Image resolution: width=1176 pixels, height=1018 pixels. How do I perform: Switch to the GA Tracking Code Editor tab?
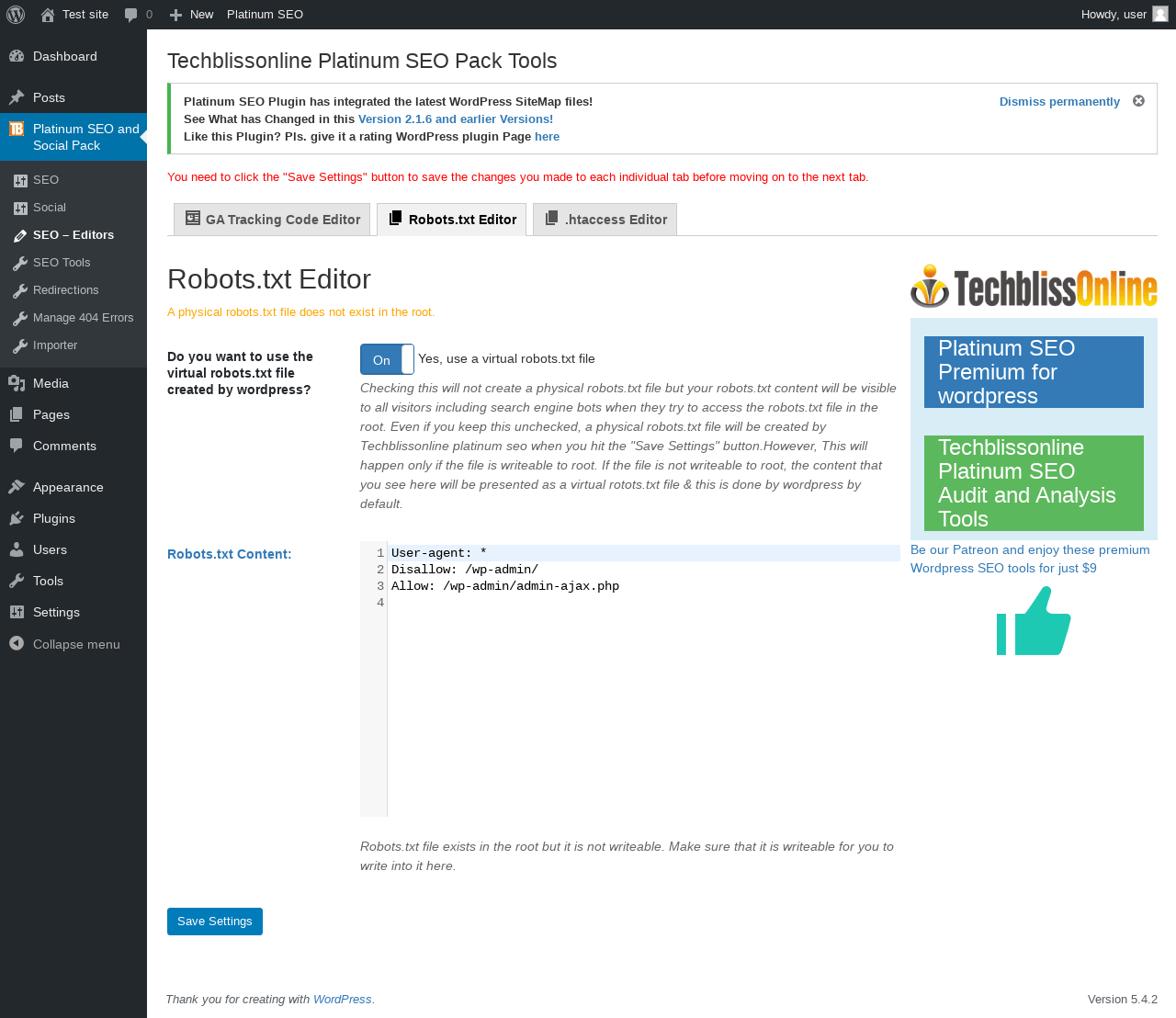coord(272,220)
